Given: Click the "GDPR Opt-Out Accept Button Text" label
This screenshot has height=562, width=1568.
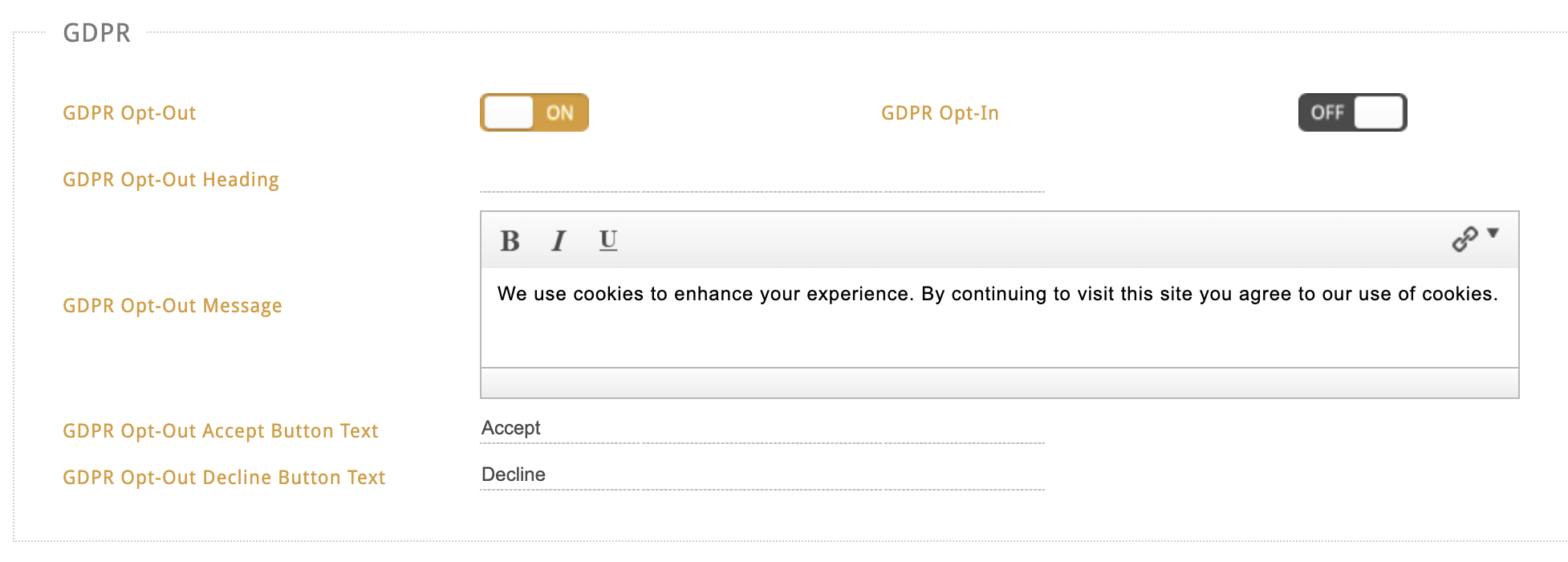Looking at the screenshot, I should click(221, 431).
